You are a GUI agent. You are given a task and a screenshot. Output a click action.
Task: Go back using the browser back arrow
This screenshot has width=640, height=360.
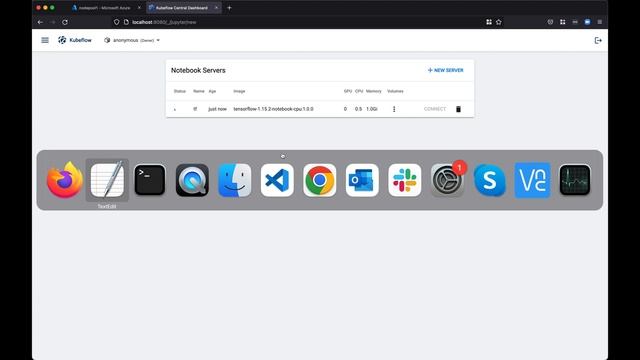click(40, 22)
